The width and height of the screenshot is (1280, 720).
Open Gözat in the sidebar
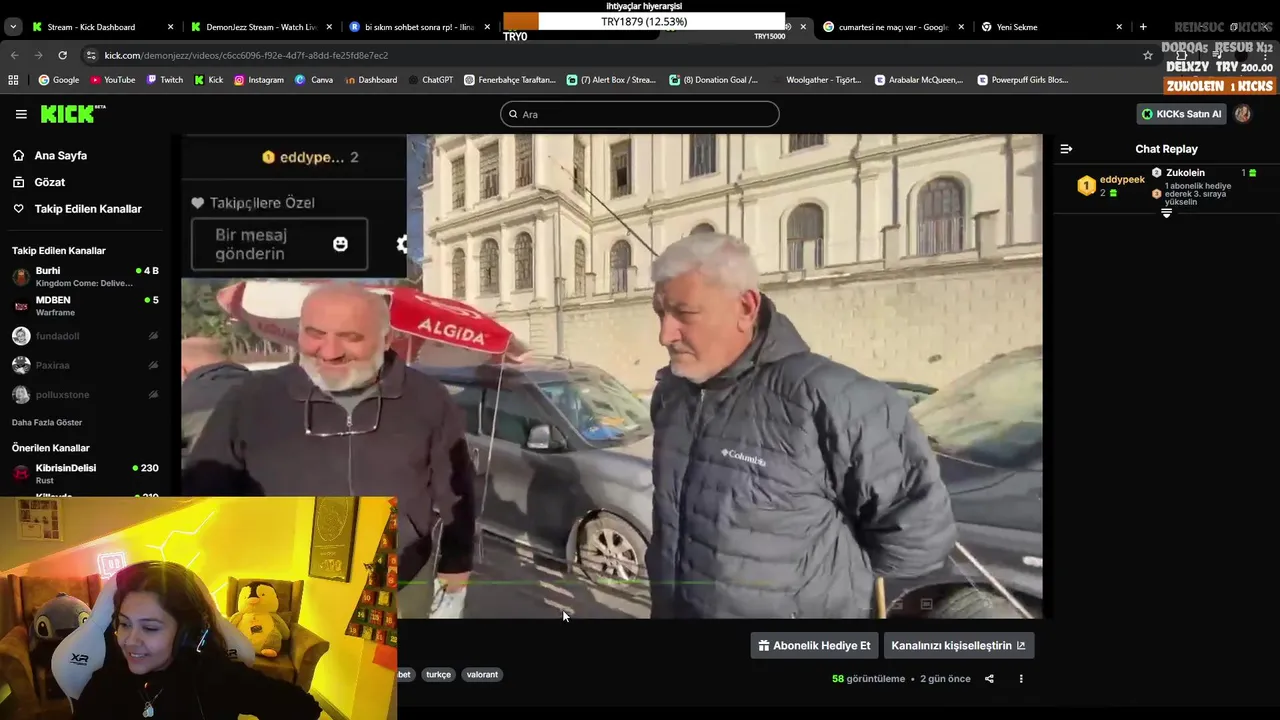pyautogui.click(x=49, y=182)
